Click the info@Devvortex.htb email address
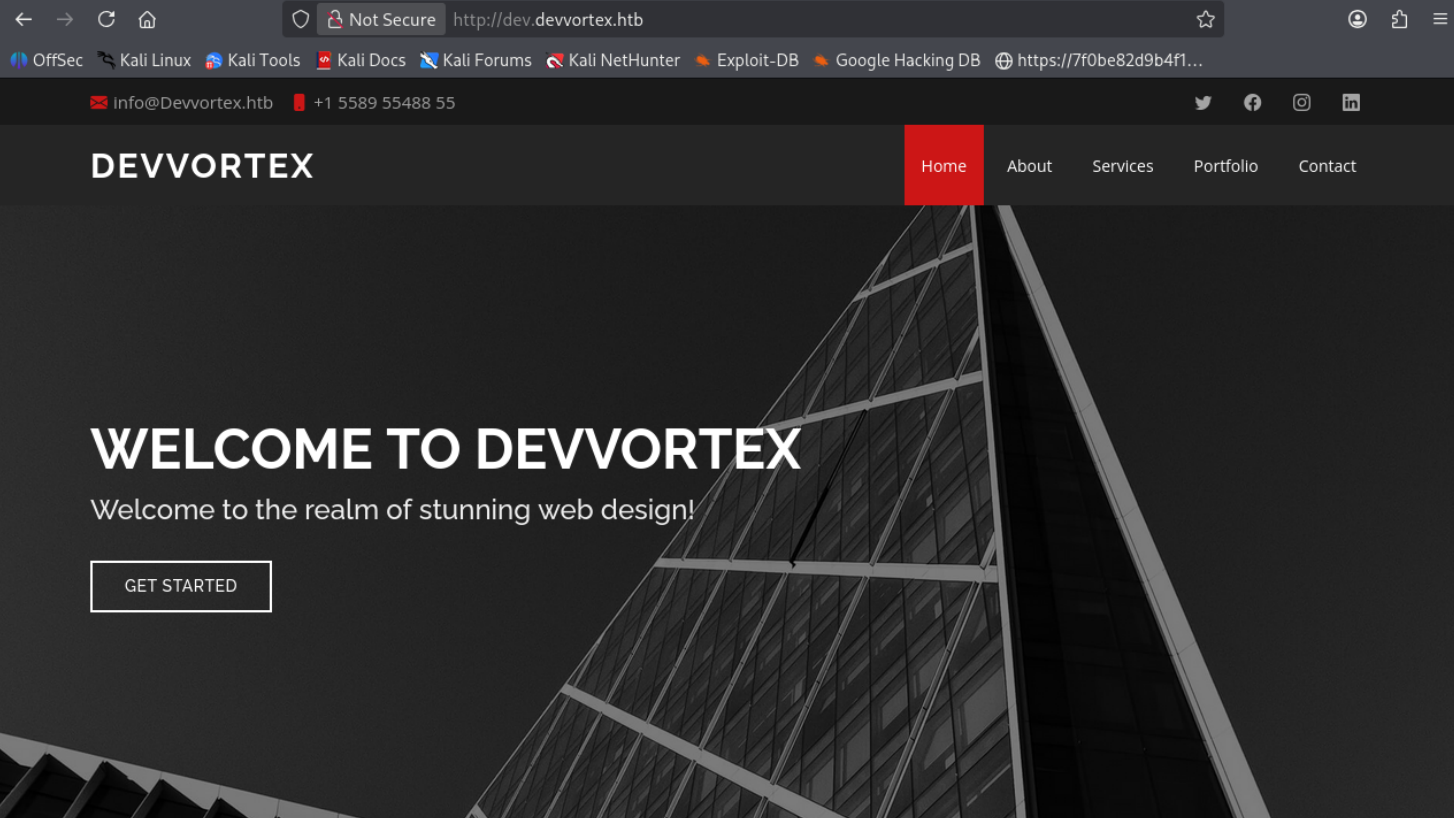 tap(193, 102)
